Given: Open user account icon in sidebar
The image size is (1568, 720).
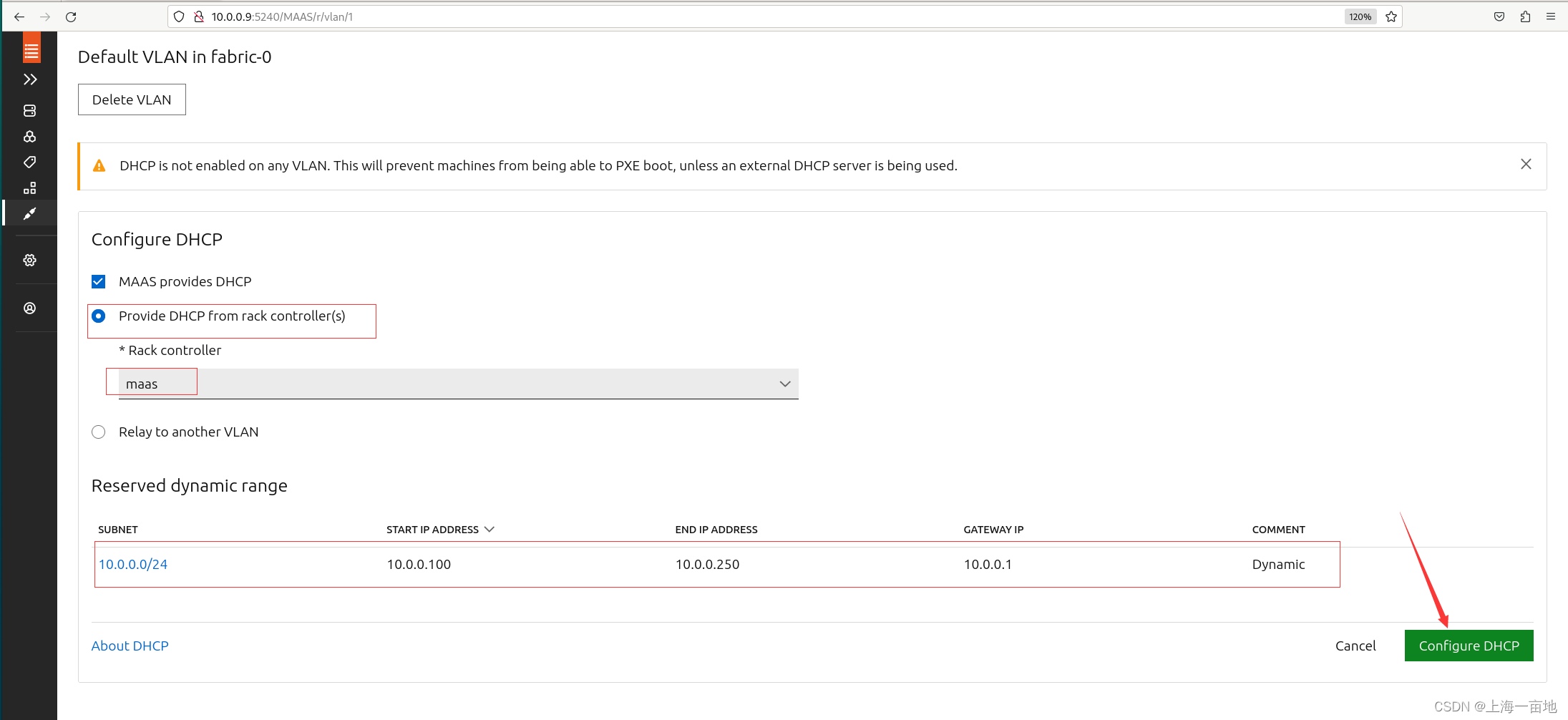Looking at the screenshot, I should point(29,308).
